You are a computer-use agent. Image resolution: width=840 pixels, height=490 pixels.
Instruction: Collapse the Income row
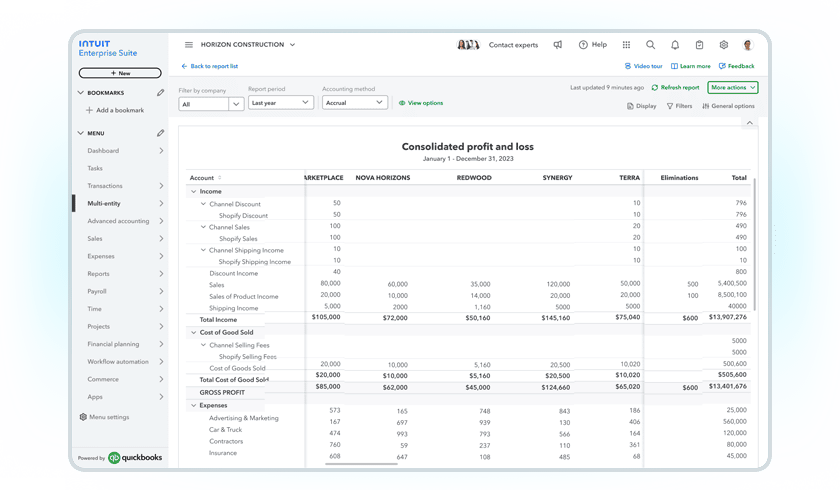click(193, 191)
